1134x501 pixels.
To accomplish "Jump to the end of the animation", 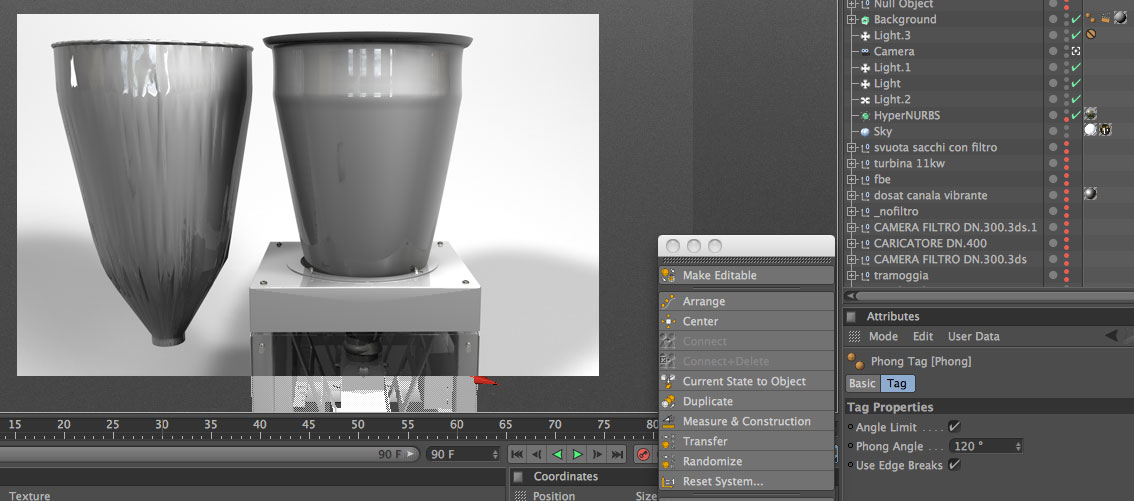I will [x=618, y=455].
